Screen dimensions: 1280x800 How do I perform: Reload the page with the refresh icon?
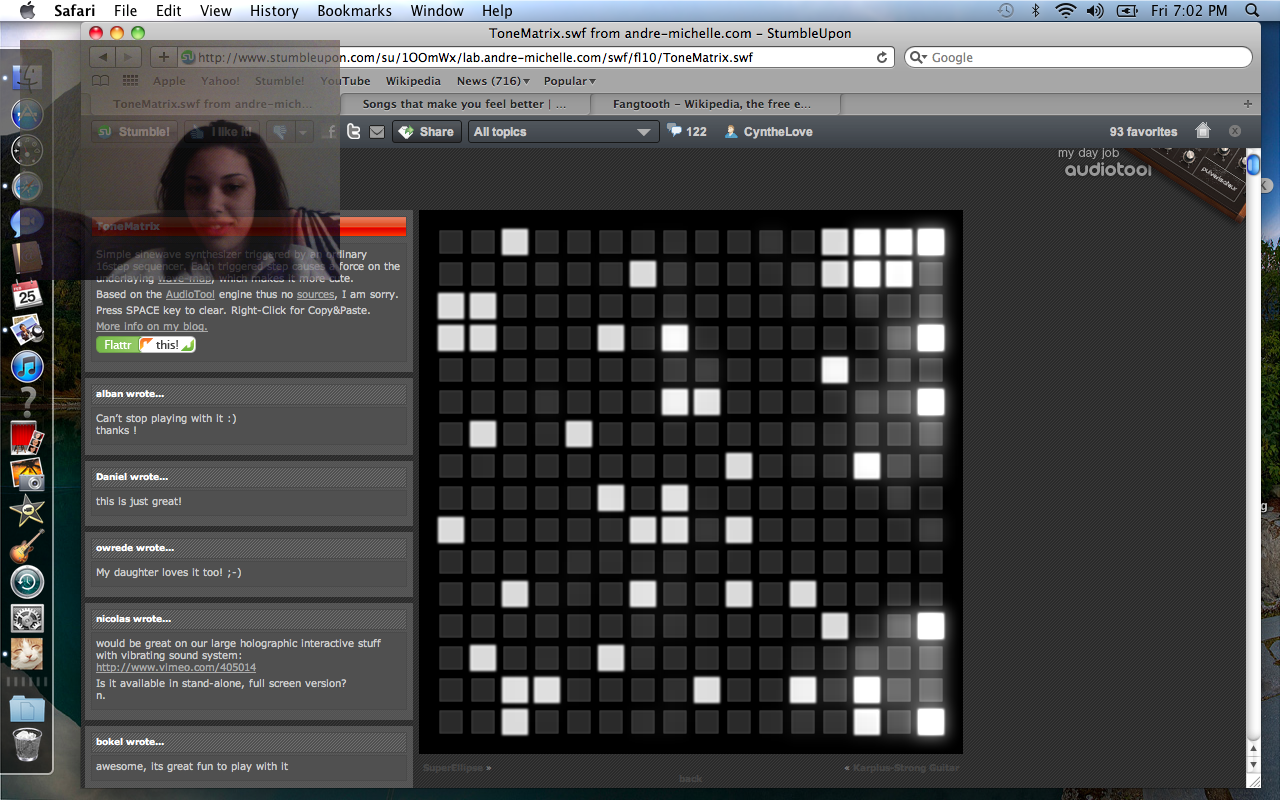pyautogui.click(x=882, y=58)
